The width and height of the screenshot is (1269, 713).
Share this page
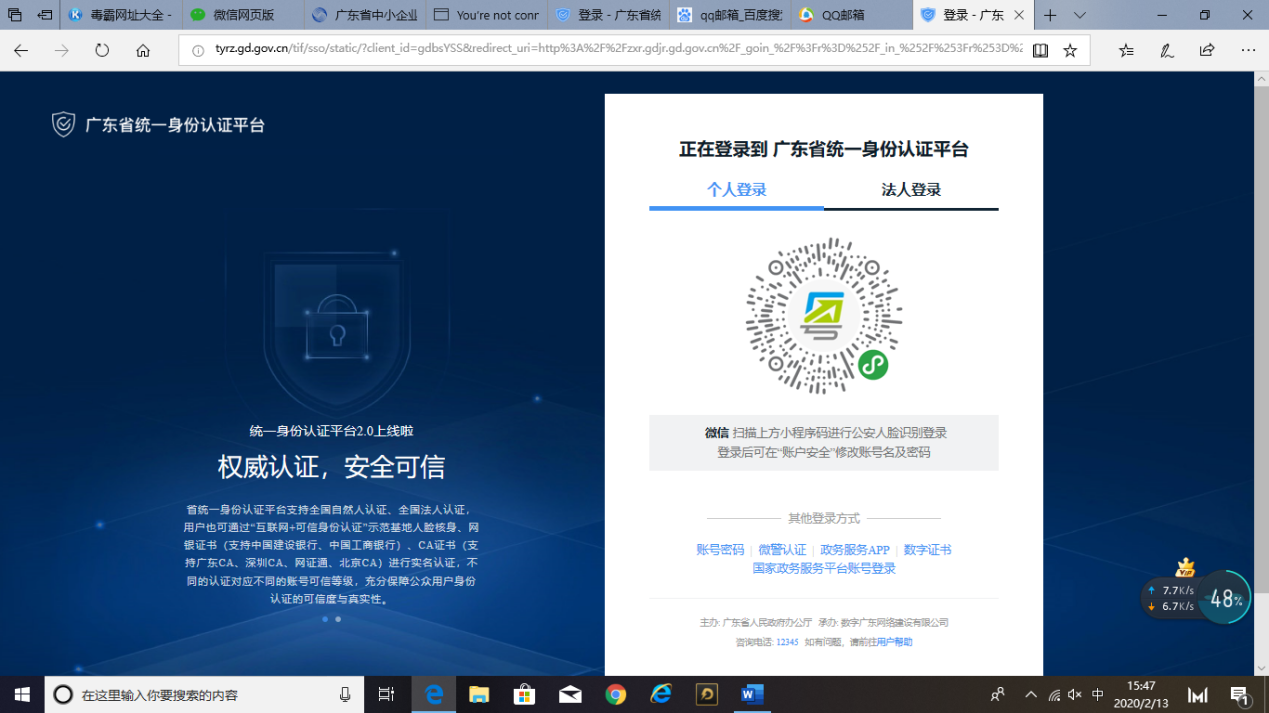(1207, 51)
